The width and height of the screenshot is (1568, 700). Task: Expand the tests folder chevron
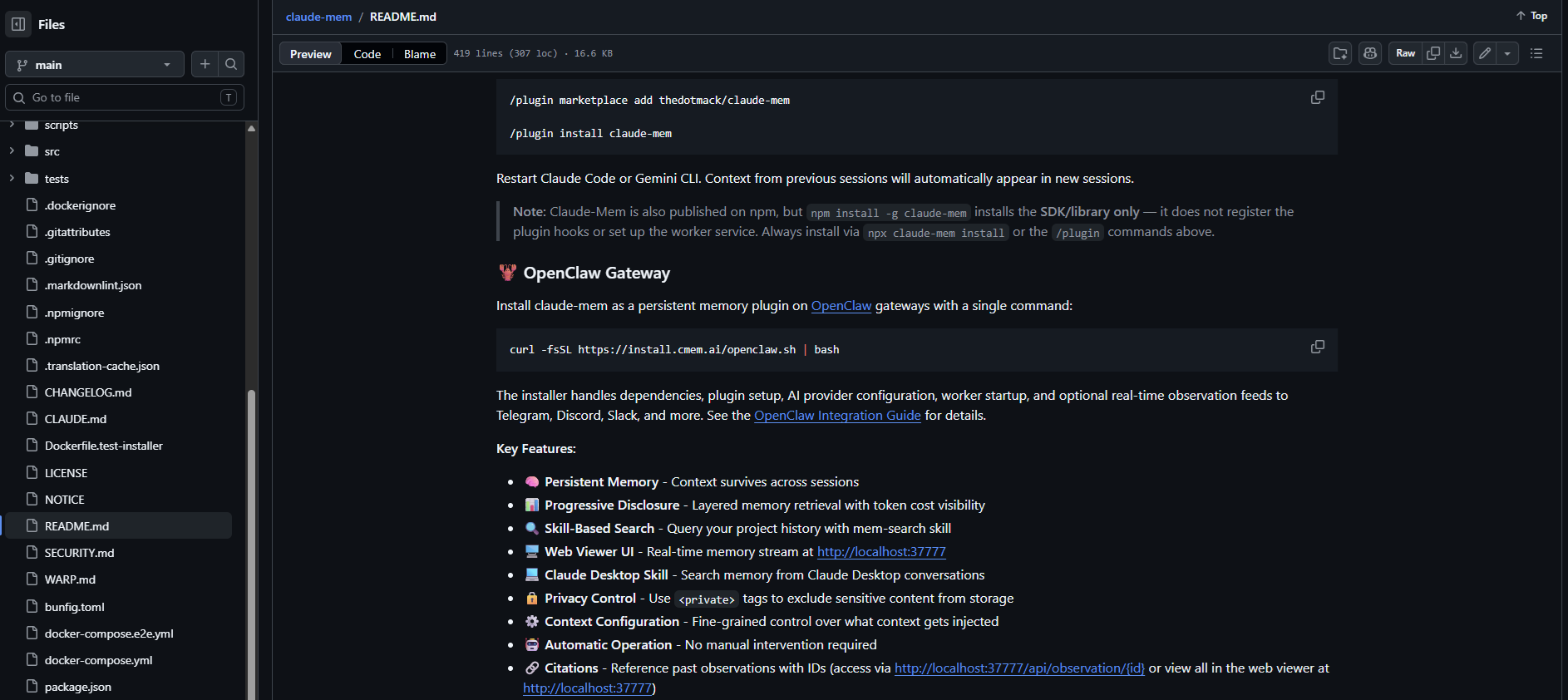[12, 178]
